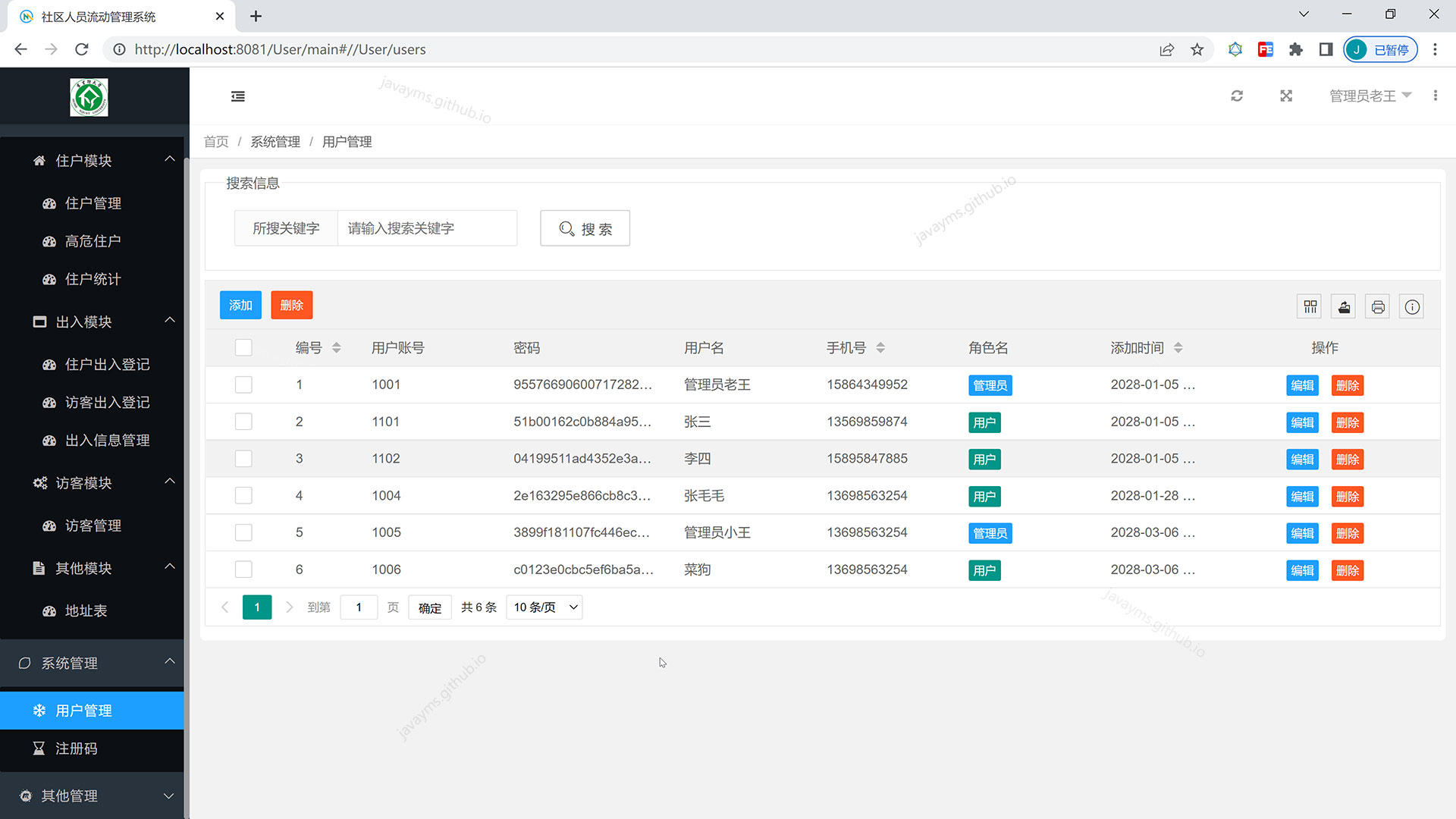Go to 注册码 menu item
This screenshot has width=1456, height=819.
pyautogui.click(x=76, y=748)
